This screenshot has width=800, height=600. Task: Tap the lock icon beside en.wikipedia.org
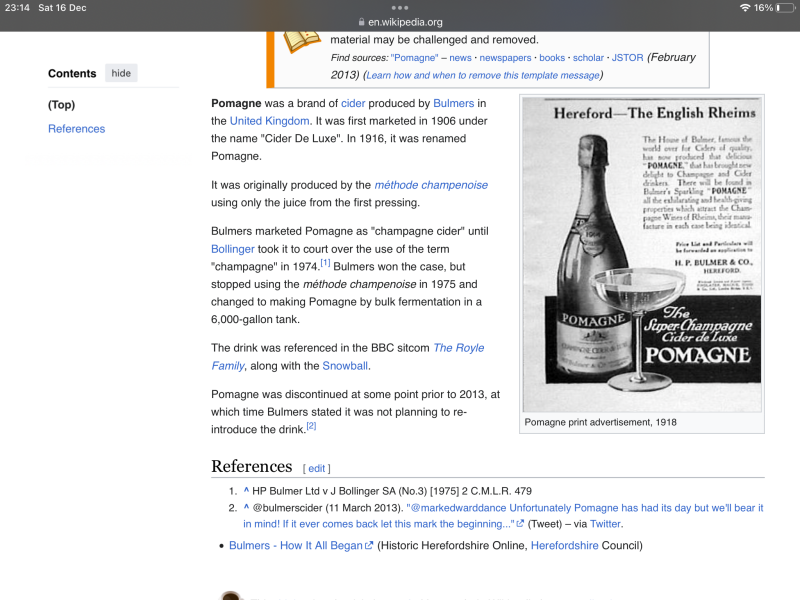point(361,22)
